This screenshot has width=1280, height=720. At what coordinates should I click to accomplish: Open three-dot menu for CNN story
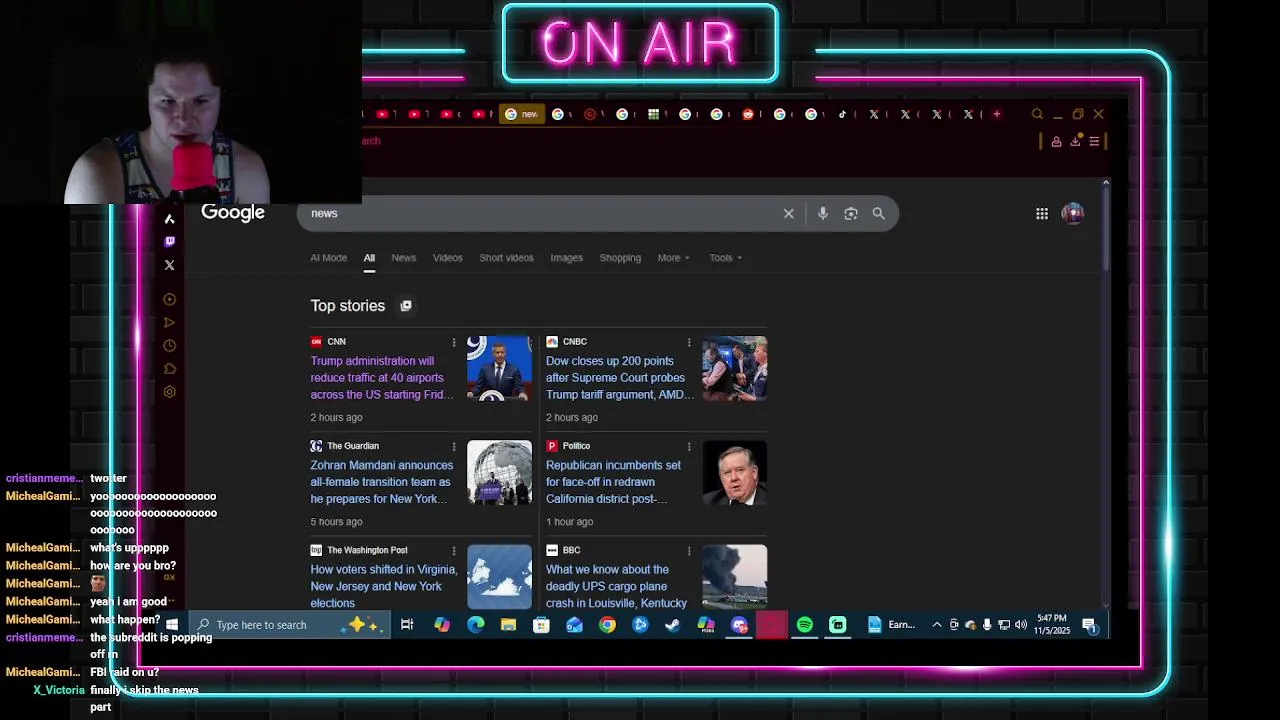coord(454,342)
